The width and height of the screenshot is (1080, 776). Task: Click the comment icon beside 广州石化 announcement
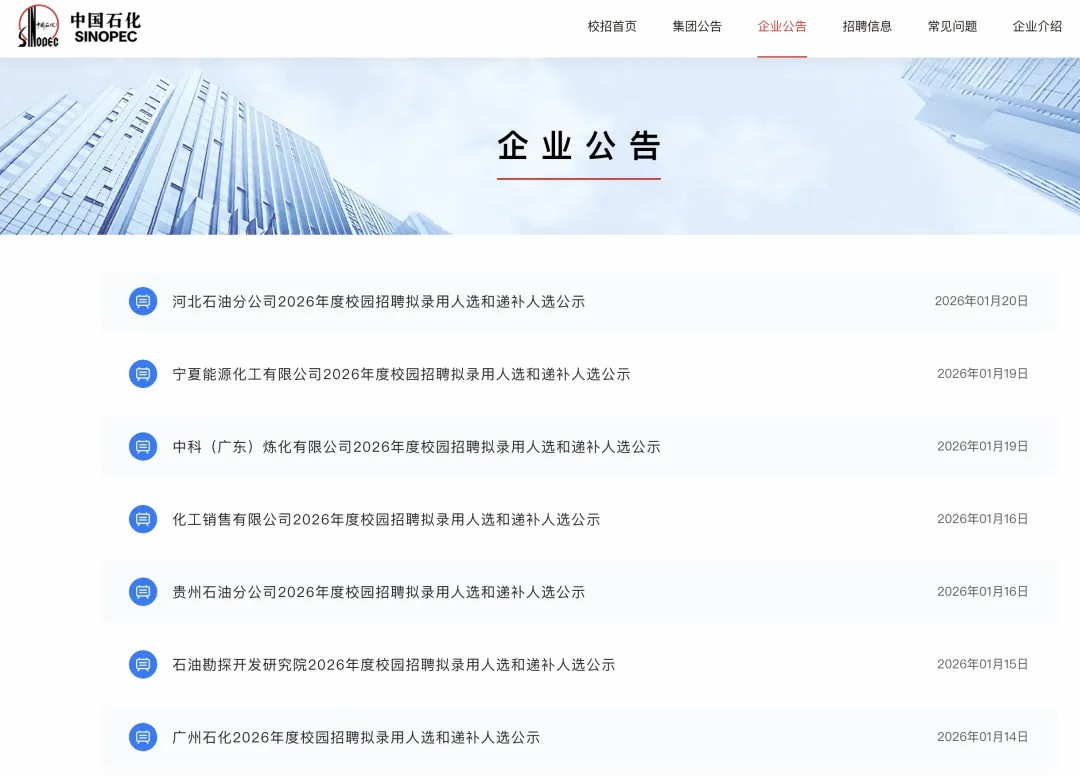(142, 737)
